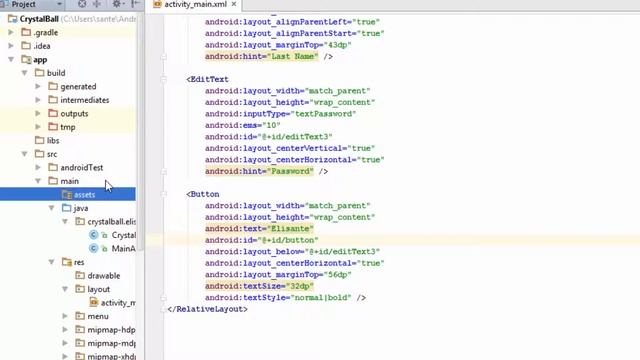Hide the Project tool window

(x=135, y=4)
